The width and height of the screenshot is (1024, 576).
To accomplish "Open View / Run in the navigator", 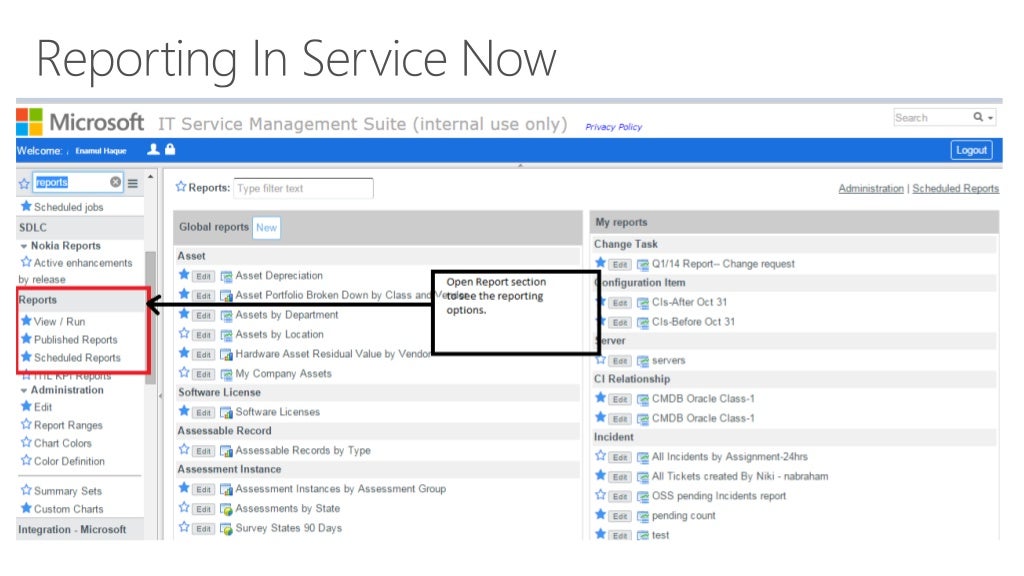I will [59, 321].
